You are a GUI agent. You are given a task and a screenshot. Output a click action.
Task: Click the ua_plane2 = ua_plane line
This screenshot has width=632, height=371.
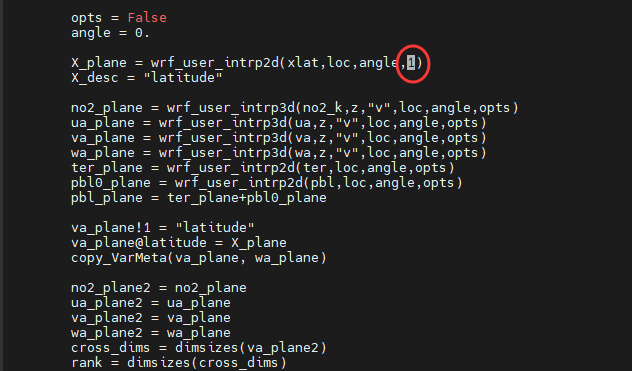151,302
